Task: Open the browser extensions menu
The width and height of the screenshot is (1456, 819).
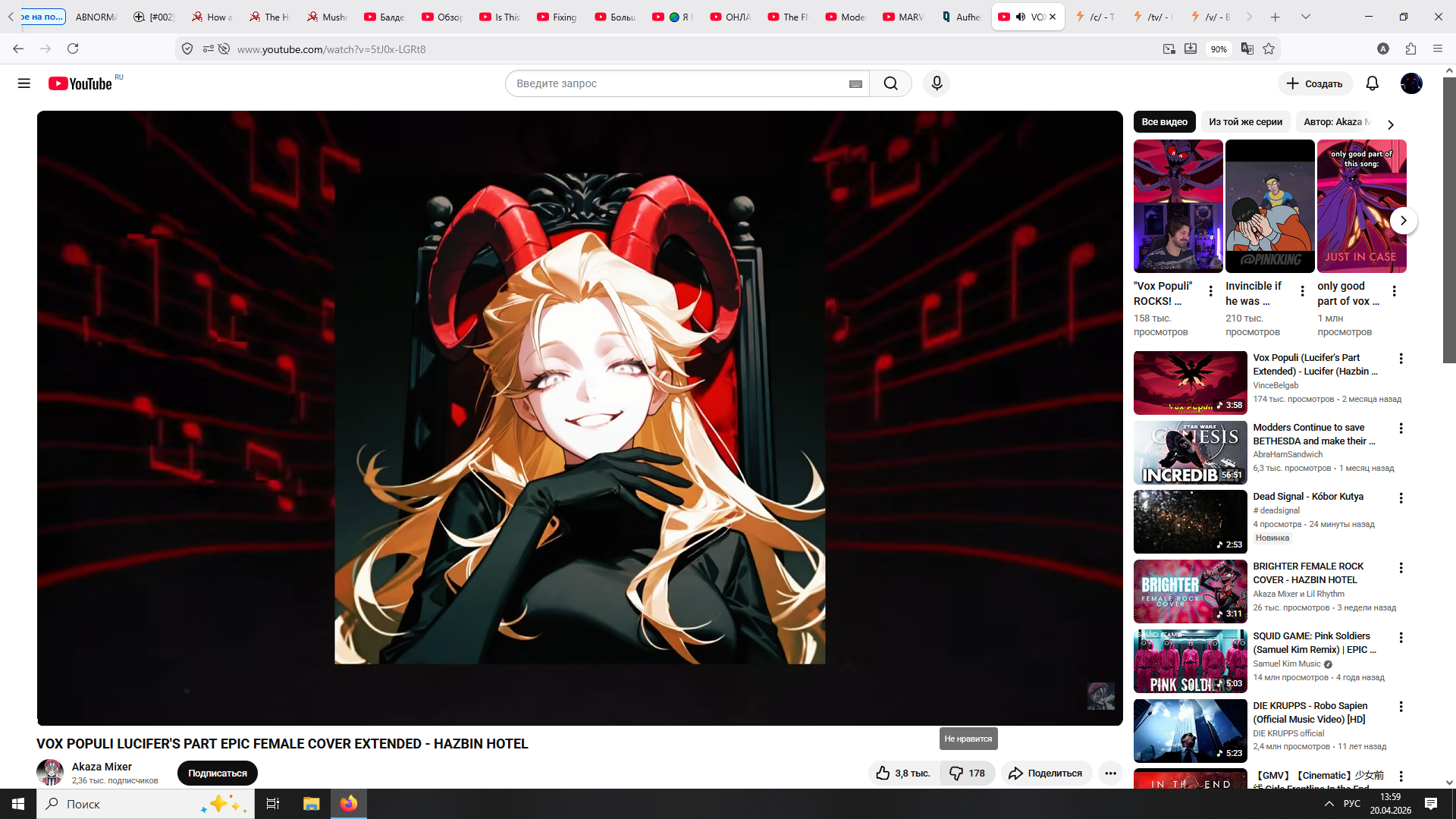Action: (x=1410, y=49)
